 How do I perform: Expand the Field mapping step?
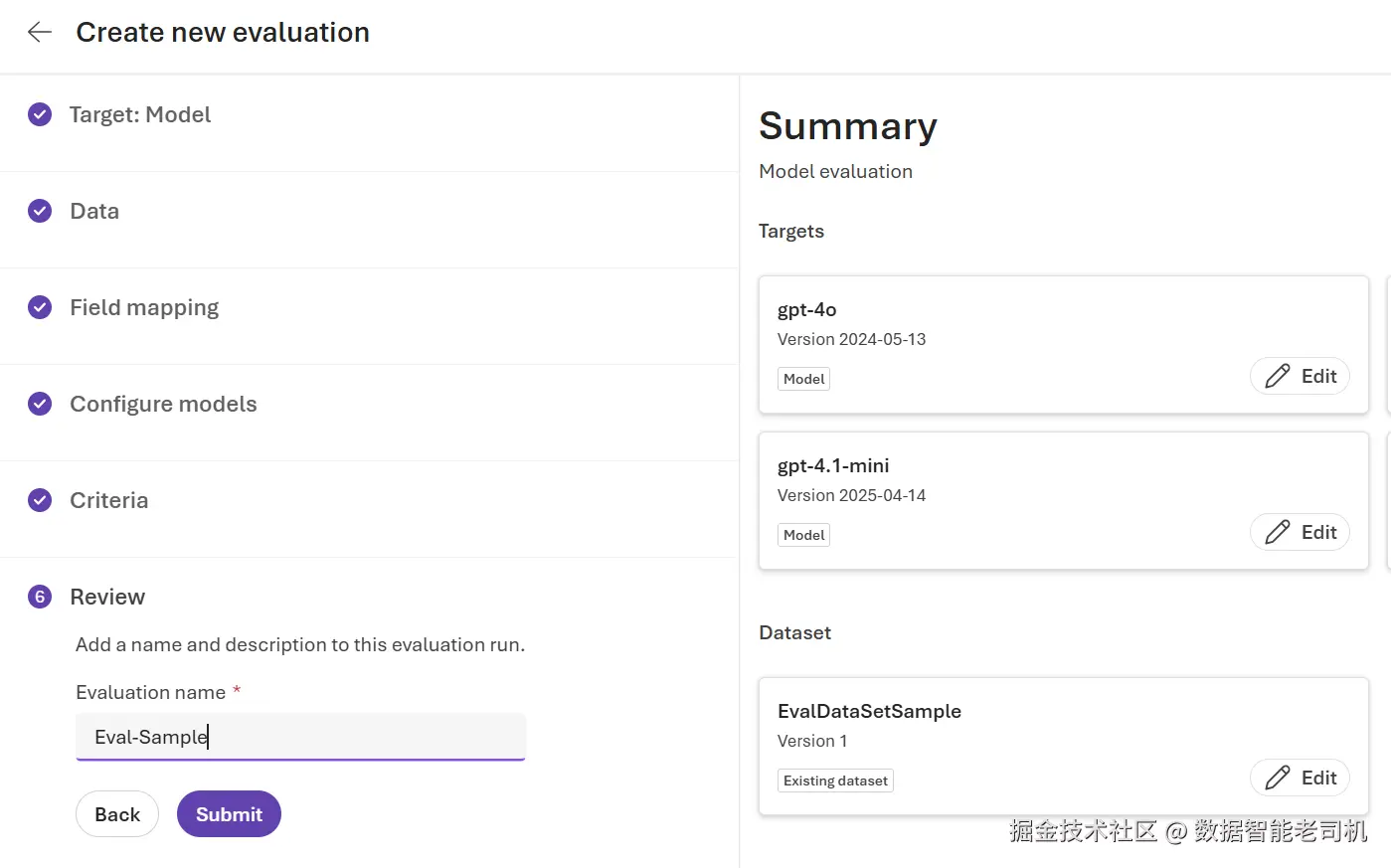pyautogui.click(x=144, y=307)
